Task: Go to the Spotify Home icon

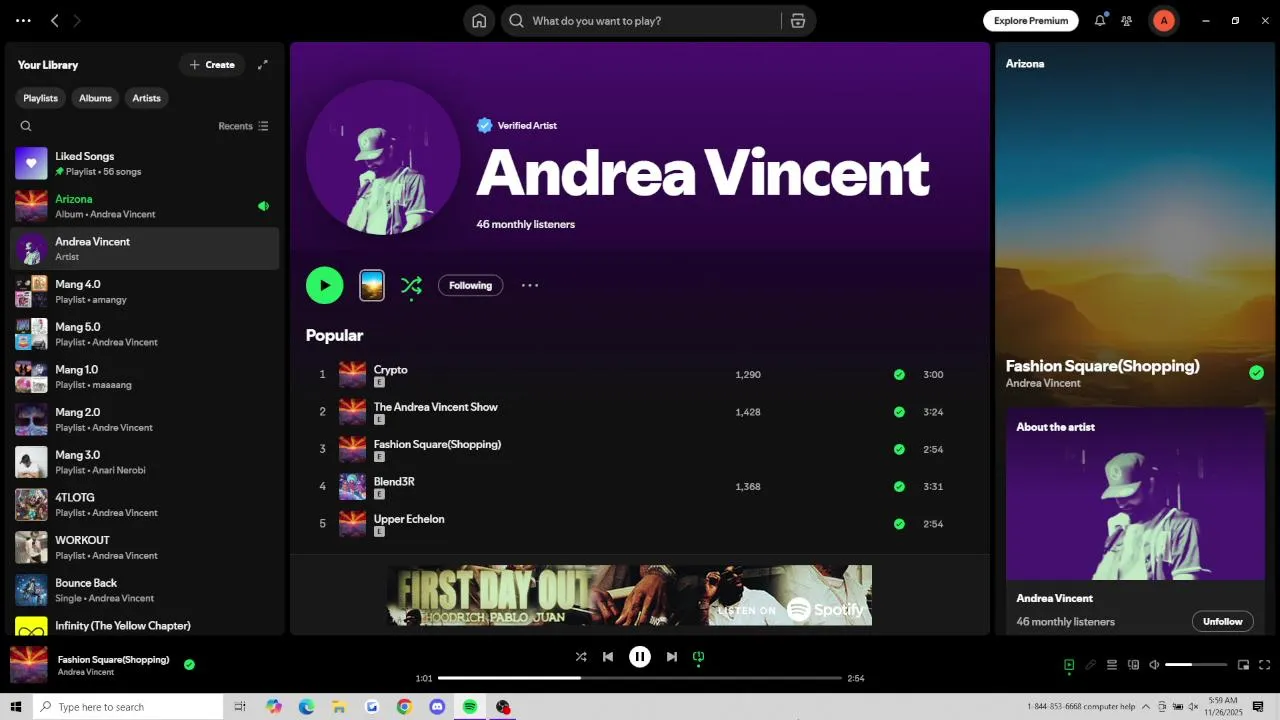Action: point(479,21)
